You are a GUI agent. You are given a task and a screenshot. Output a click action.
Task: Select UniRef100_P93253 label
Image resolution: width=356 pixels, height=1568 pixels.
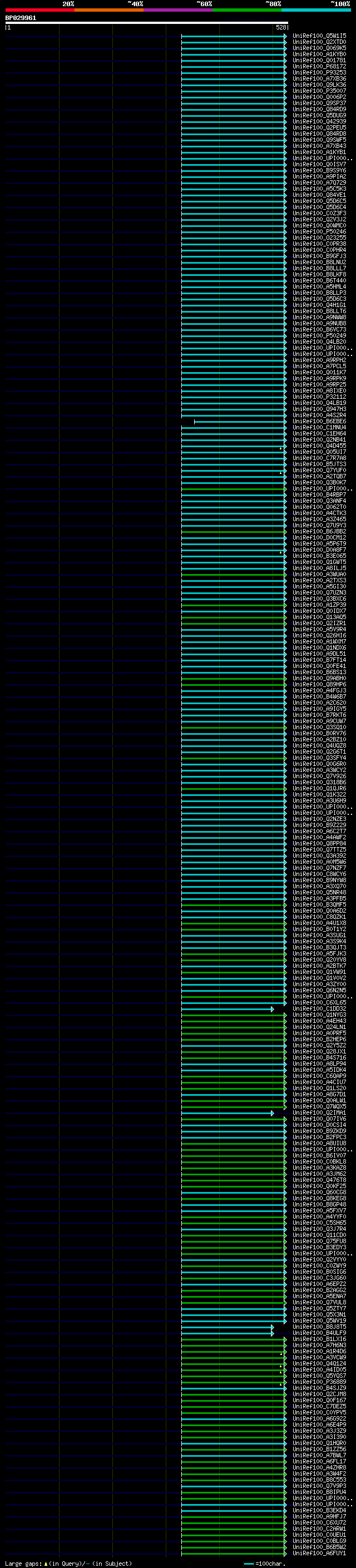pos(319,72)
